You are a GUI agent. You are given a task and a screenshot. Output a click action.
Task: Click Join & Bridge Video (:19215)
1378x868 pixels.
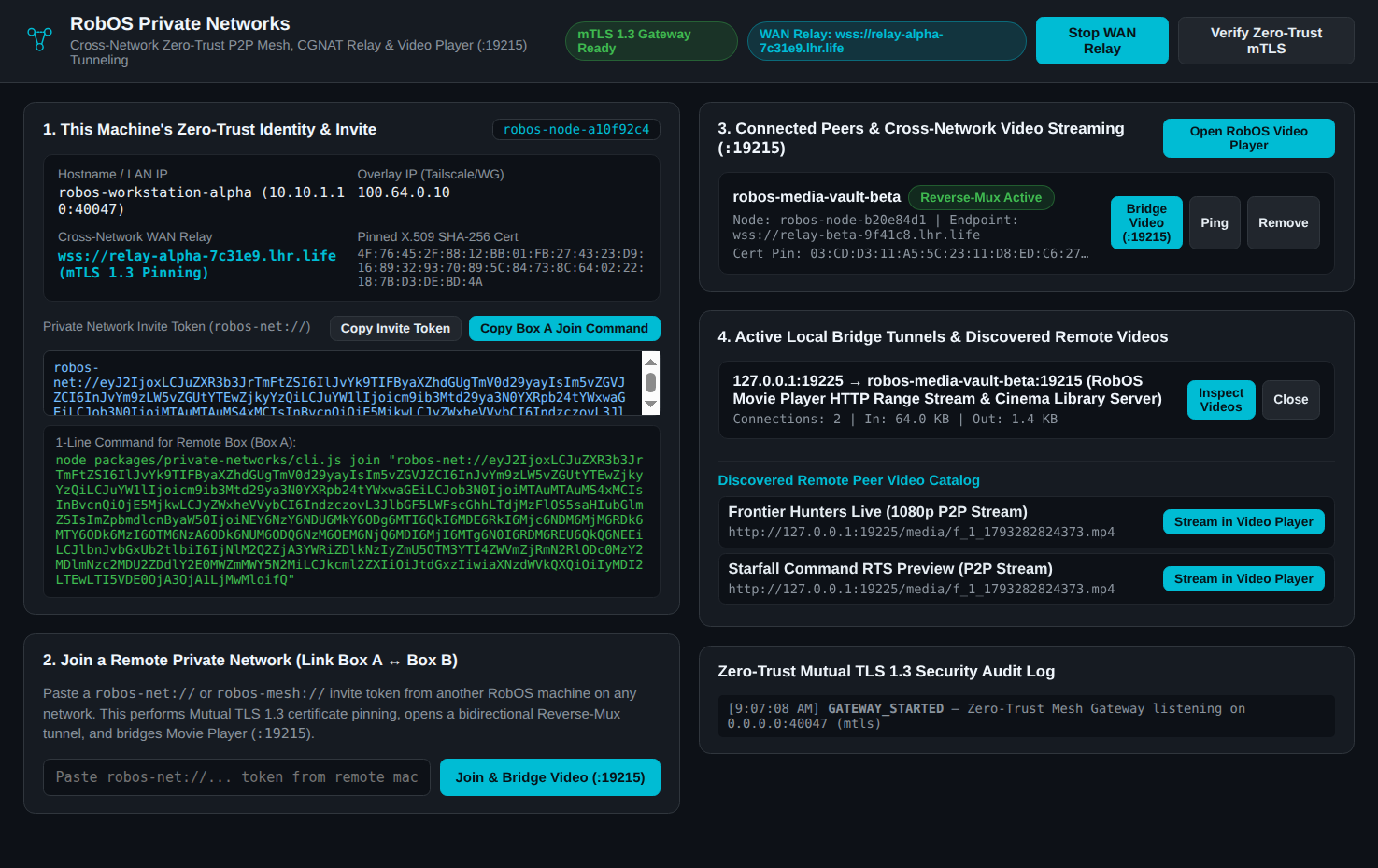(x=550, y=777)
